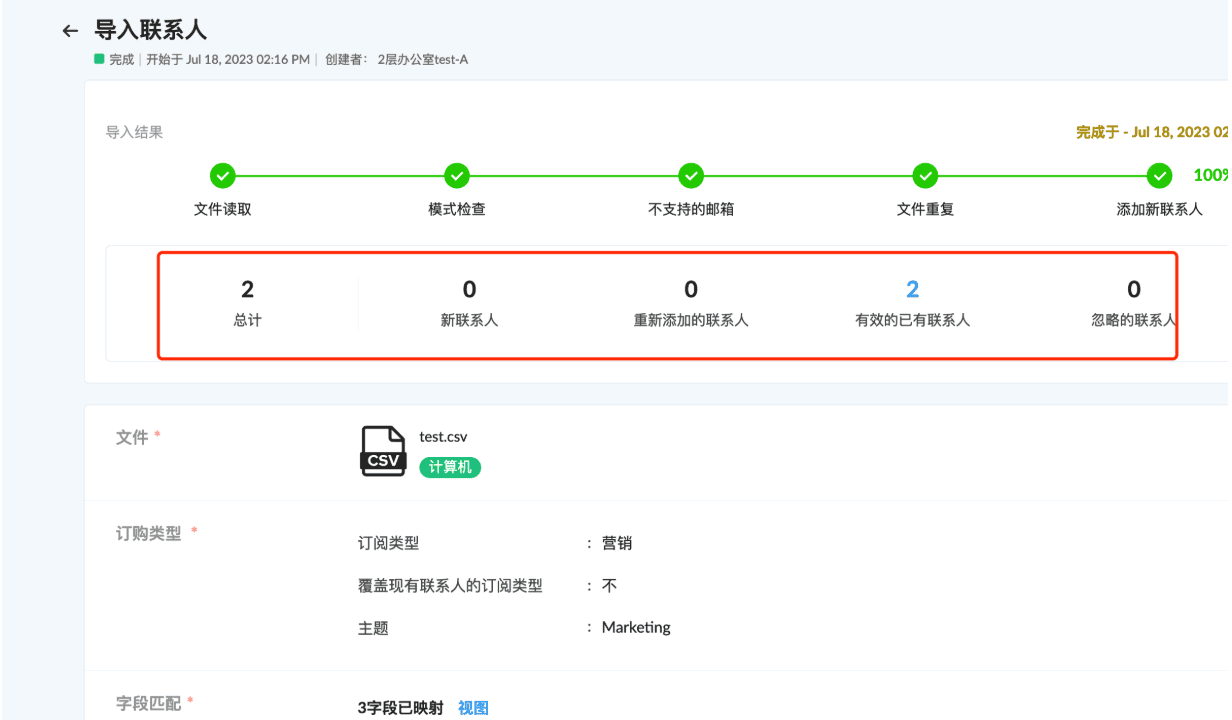Click the back arrow beside 导入联系人 title

click(x=69, y=30)
